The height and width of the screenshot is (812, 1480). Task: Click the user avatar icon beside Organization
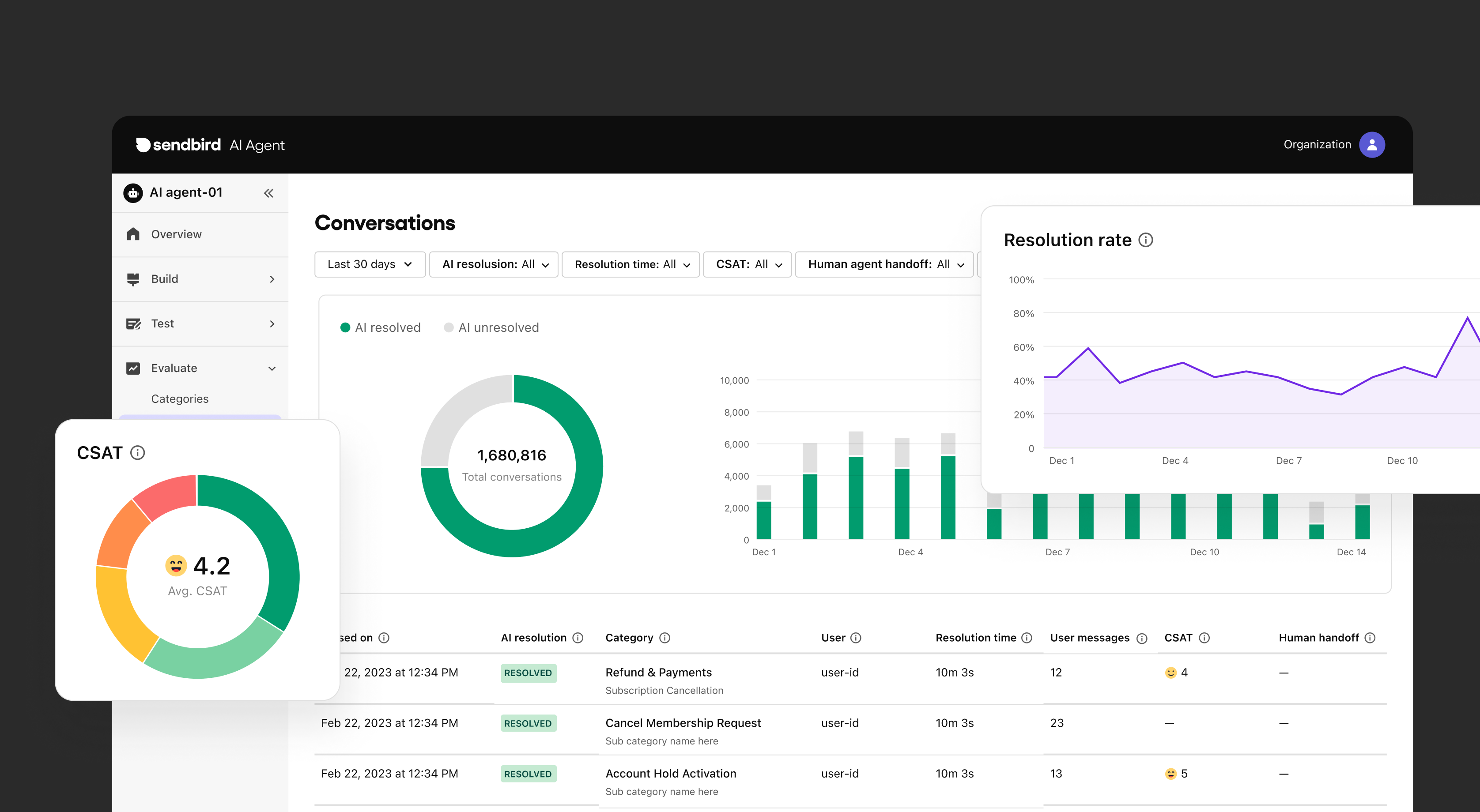click(x=1371, y=145)
